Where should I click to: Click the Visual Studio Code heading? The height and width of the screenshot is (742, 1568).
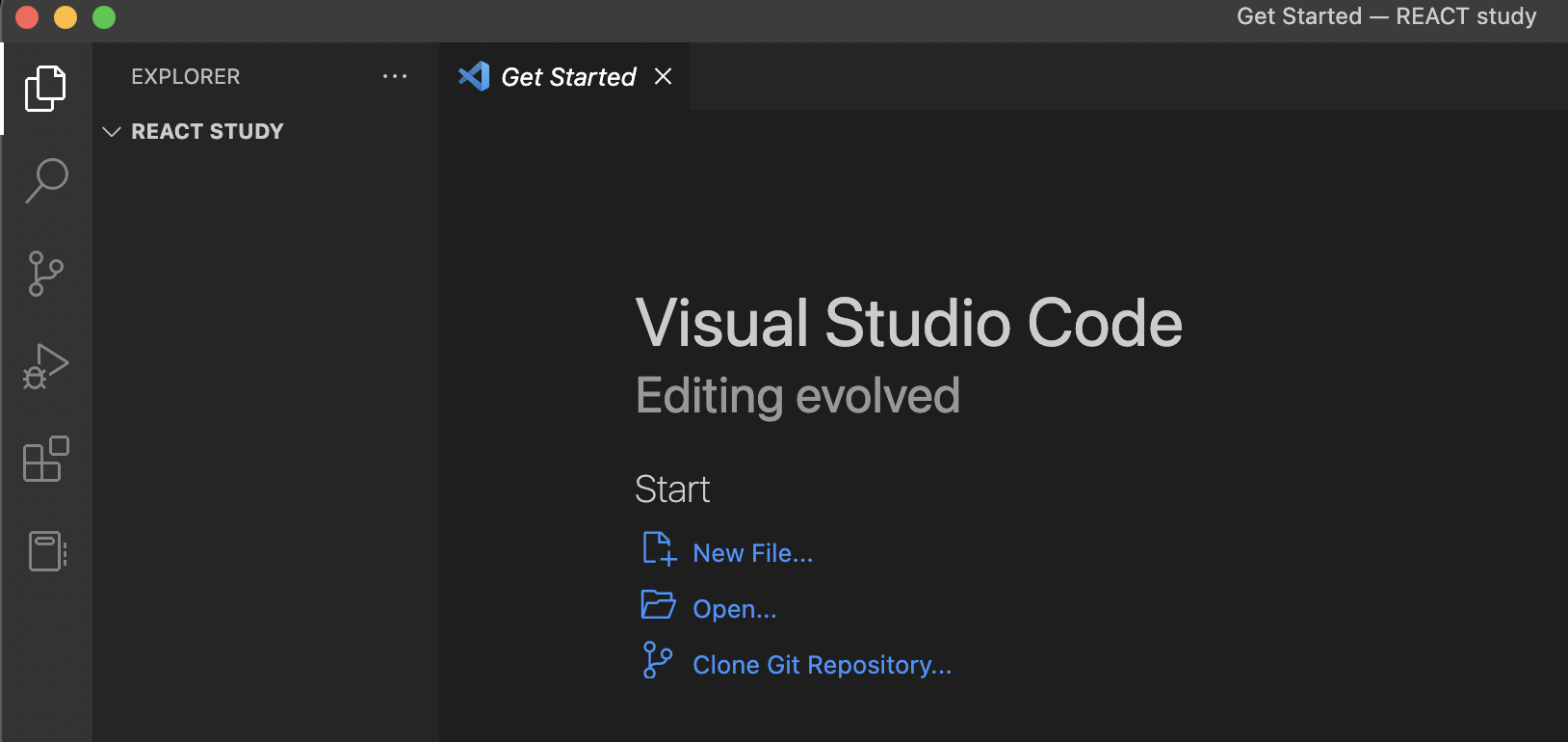(909, 323)
